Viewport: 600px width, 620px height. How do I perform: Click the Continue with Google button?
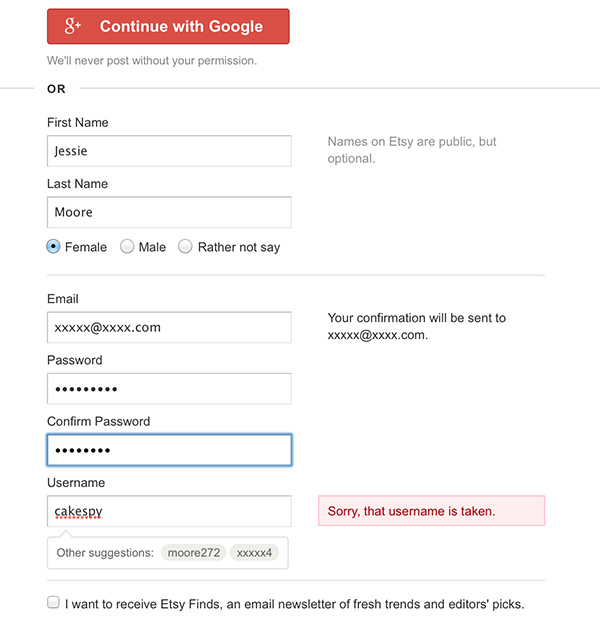click(168, 26)
